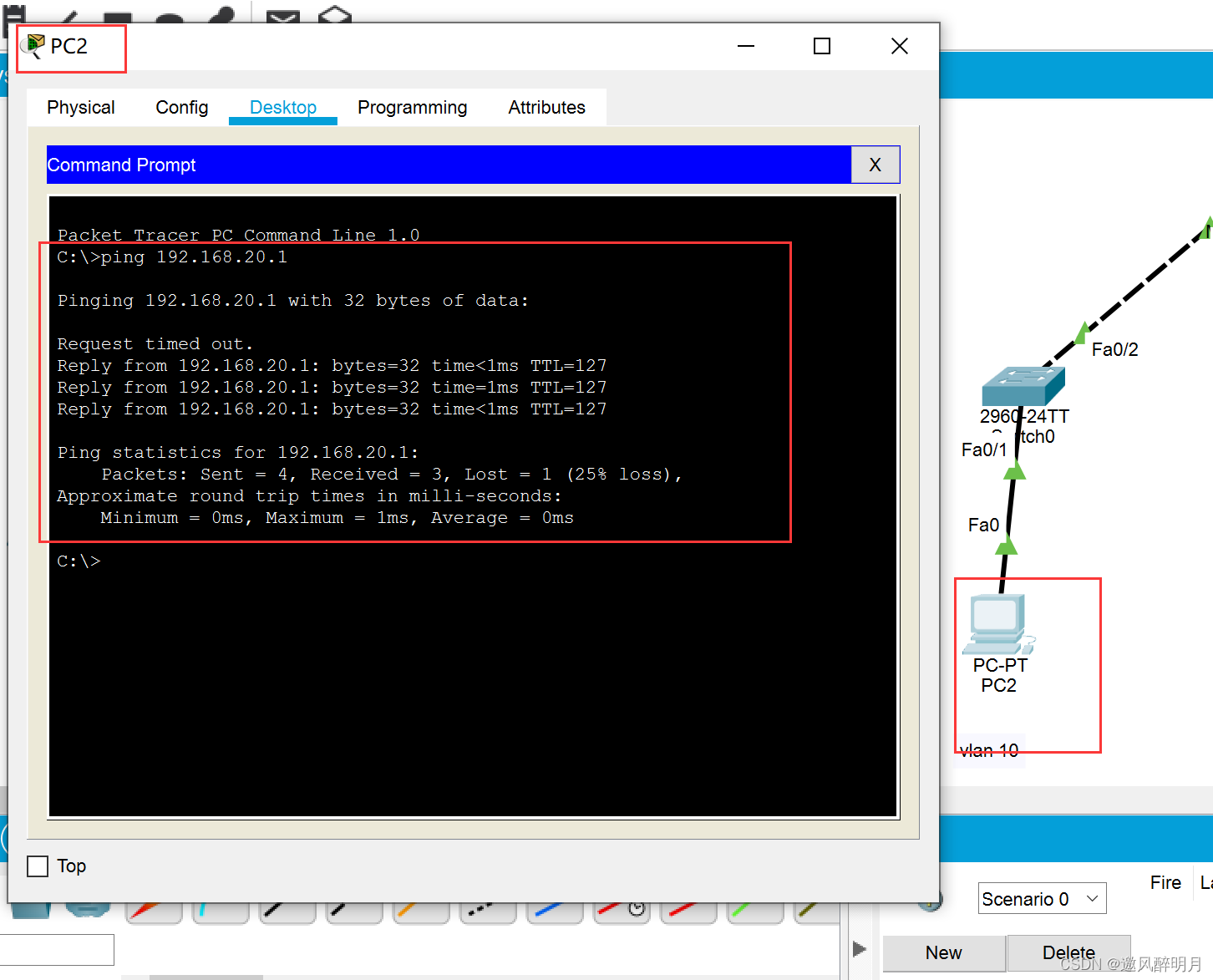This screenshot has height=980, width=1213.
Task: Click the 'Packets: Sent = 4' statistics line
Action: pyautogui.click(x=392, y=475)
